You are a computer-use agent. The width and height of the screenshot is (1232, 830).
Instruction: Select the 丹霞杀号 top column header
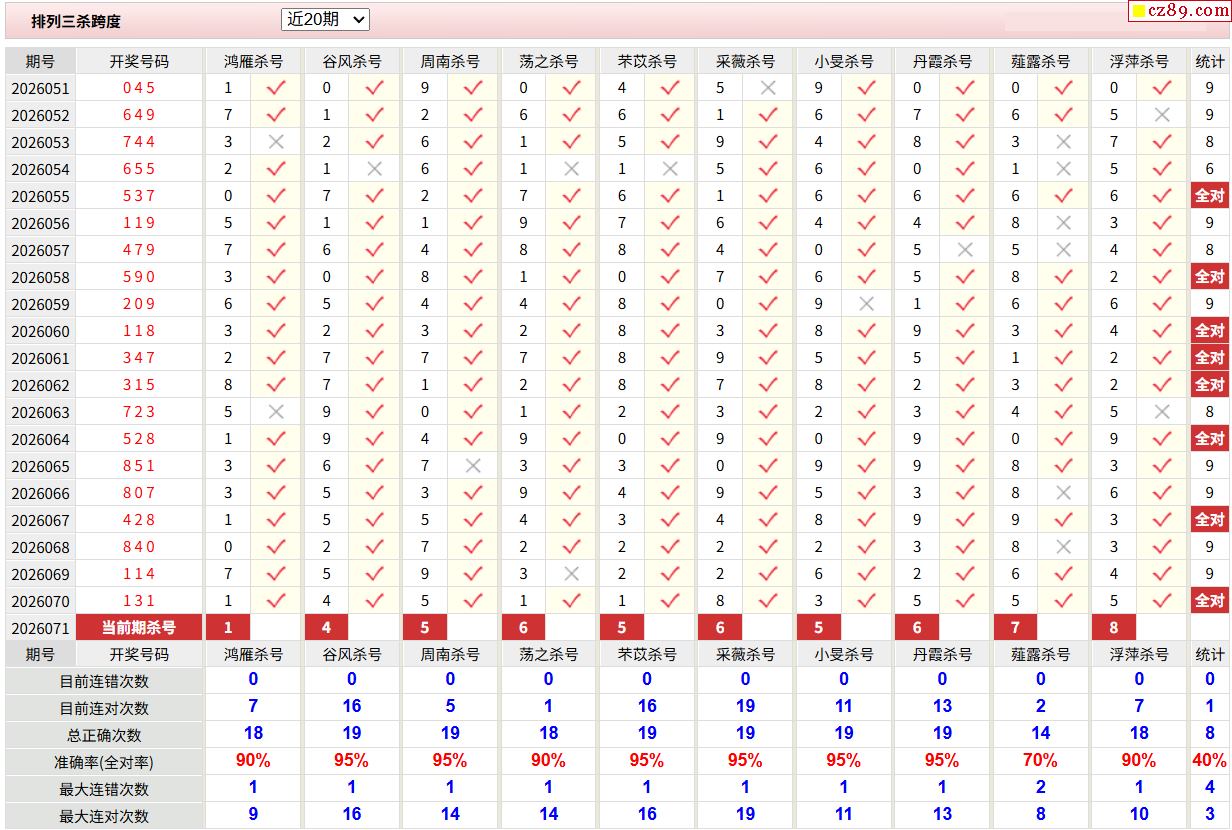click(942, 61)
